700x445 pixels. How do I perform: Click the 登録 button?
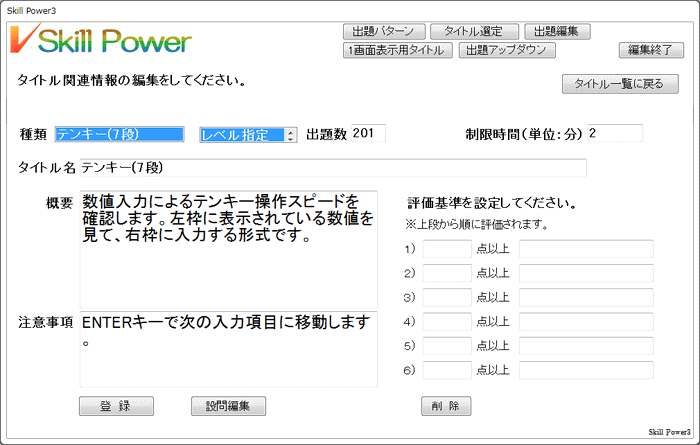[117, 406]
